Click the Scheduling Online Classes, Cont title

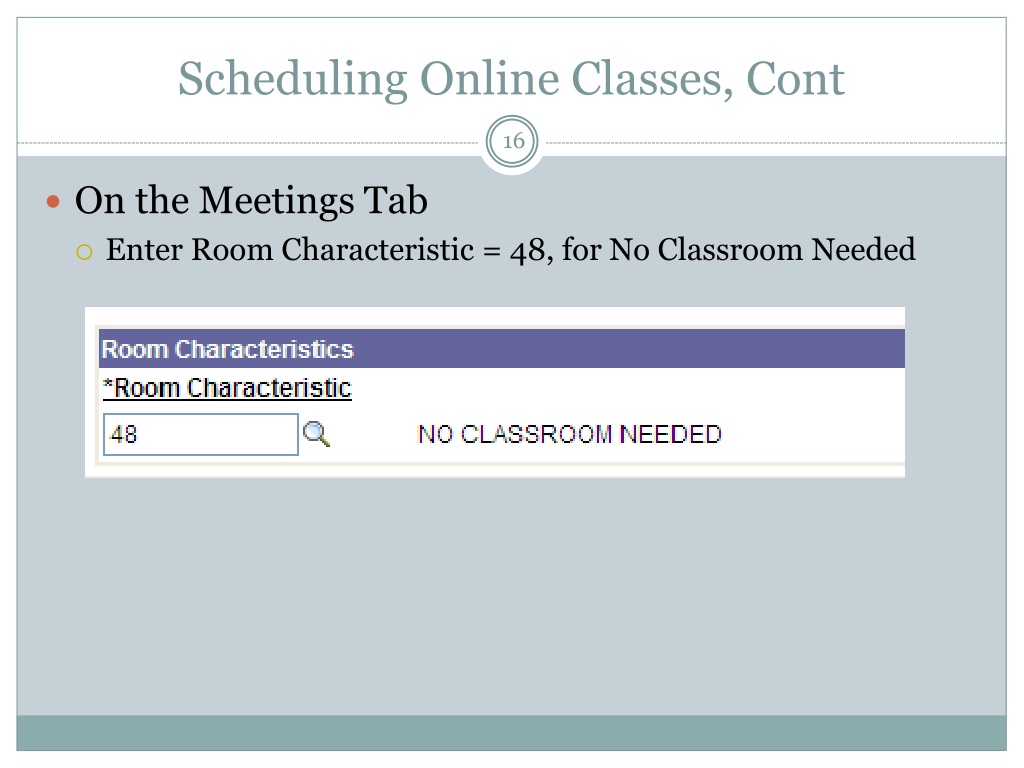pos(511,80)
